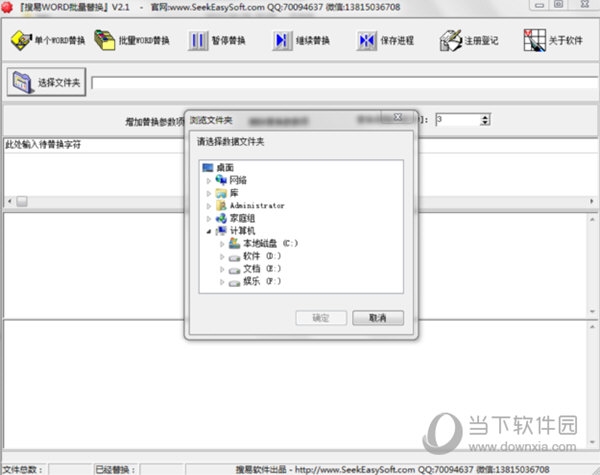Click the about software icon
Image resolution: width=600 pixels, height=475 pixels.
(x=534, y=40)
